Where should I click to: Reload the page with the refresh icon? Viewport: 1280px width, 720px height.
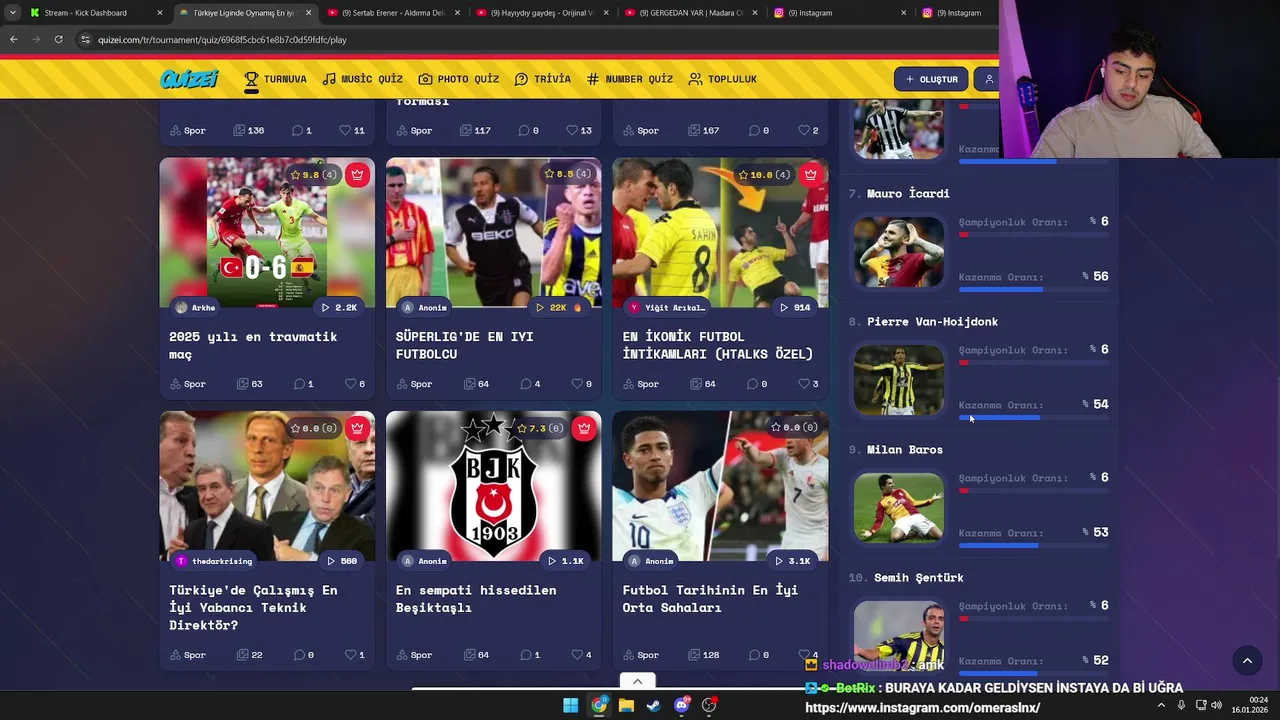[58, 39]
